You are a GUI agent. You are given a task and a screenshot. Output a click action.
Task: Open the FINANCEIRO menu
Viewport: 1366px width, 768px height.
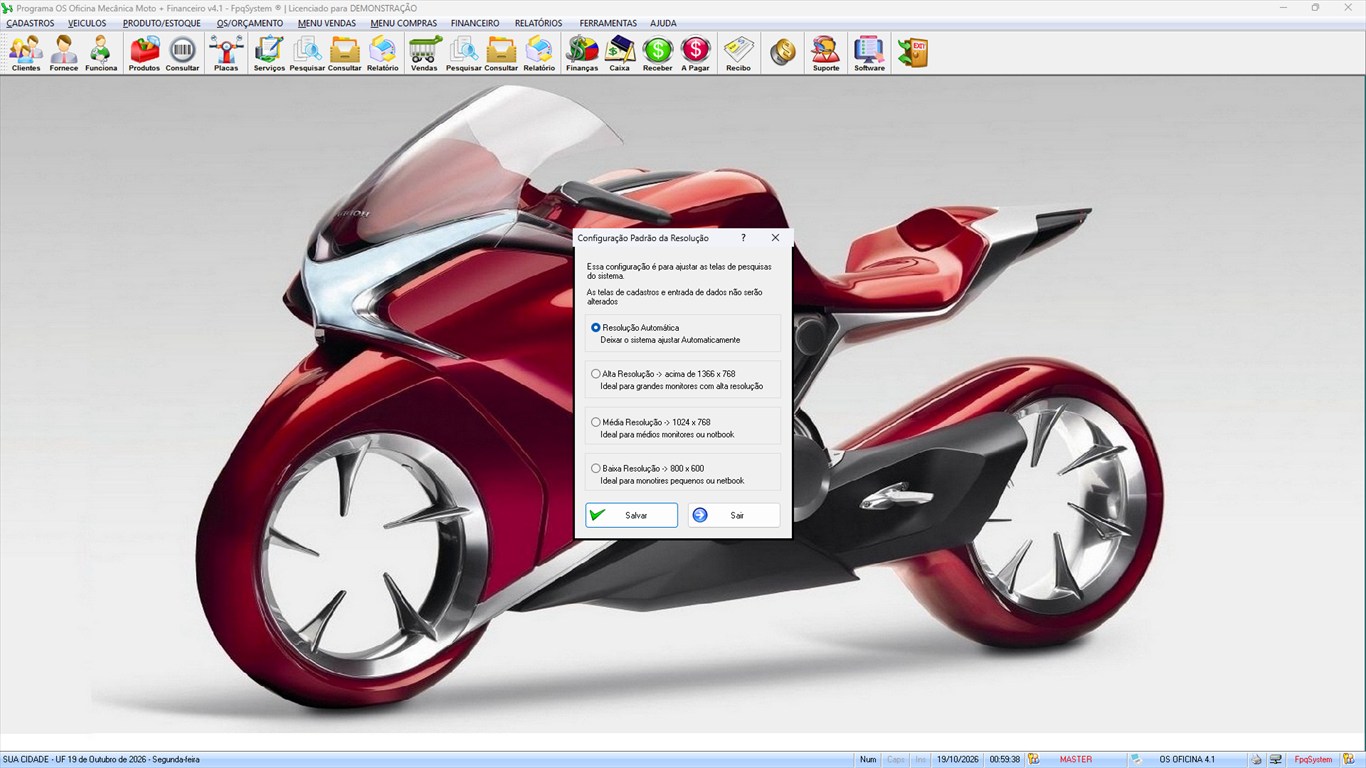(x=475, y=23)
